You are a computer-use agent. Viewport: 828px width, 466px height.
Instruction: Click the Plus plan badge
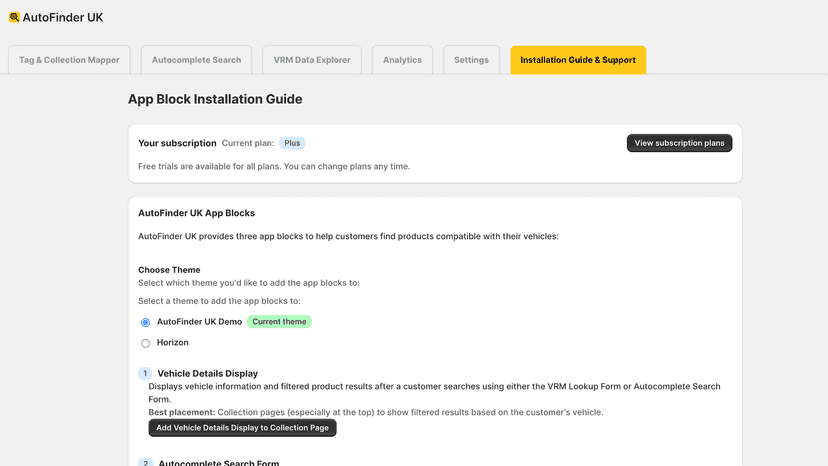pos(292,143)
